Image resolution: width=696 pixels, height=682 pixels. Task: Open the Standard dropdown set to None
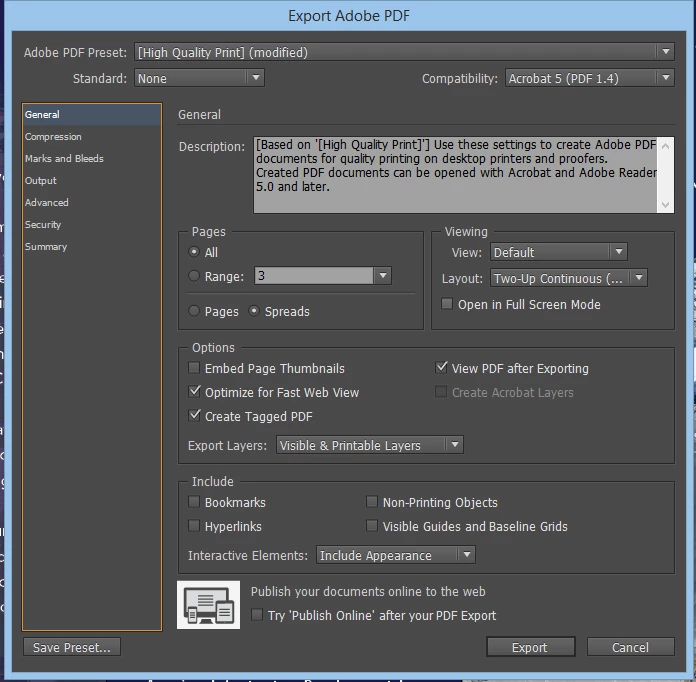pos(199,78)
